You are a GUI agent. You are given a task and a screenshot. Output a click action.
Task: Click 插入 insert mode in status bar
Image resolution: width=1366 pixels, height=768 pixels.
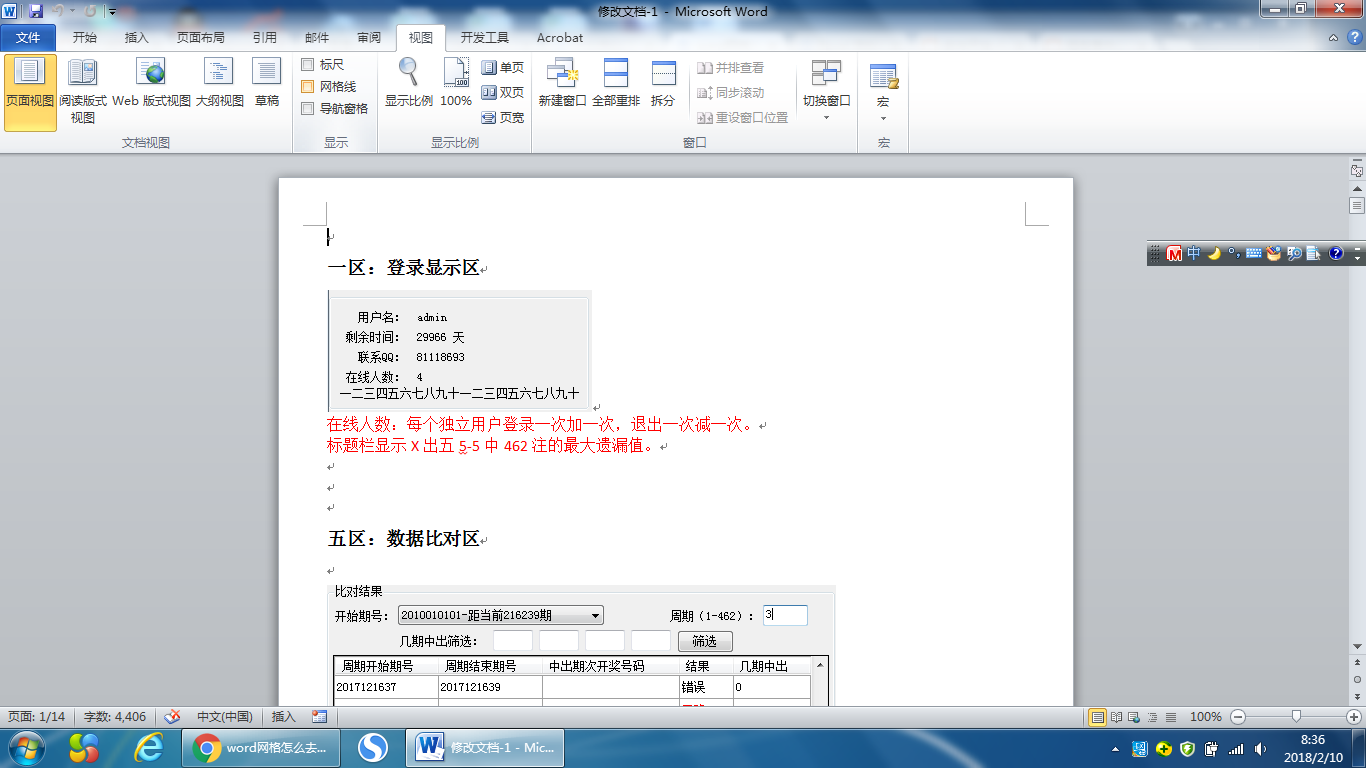[x=284, y=716]
